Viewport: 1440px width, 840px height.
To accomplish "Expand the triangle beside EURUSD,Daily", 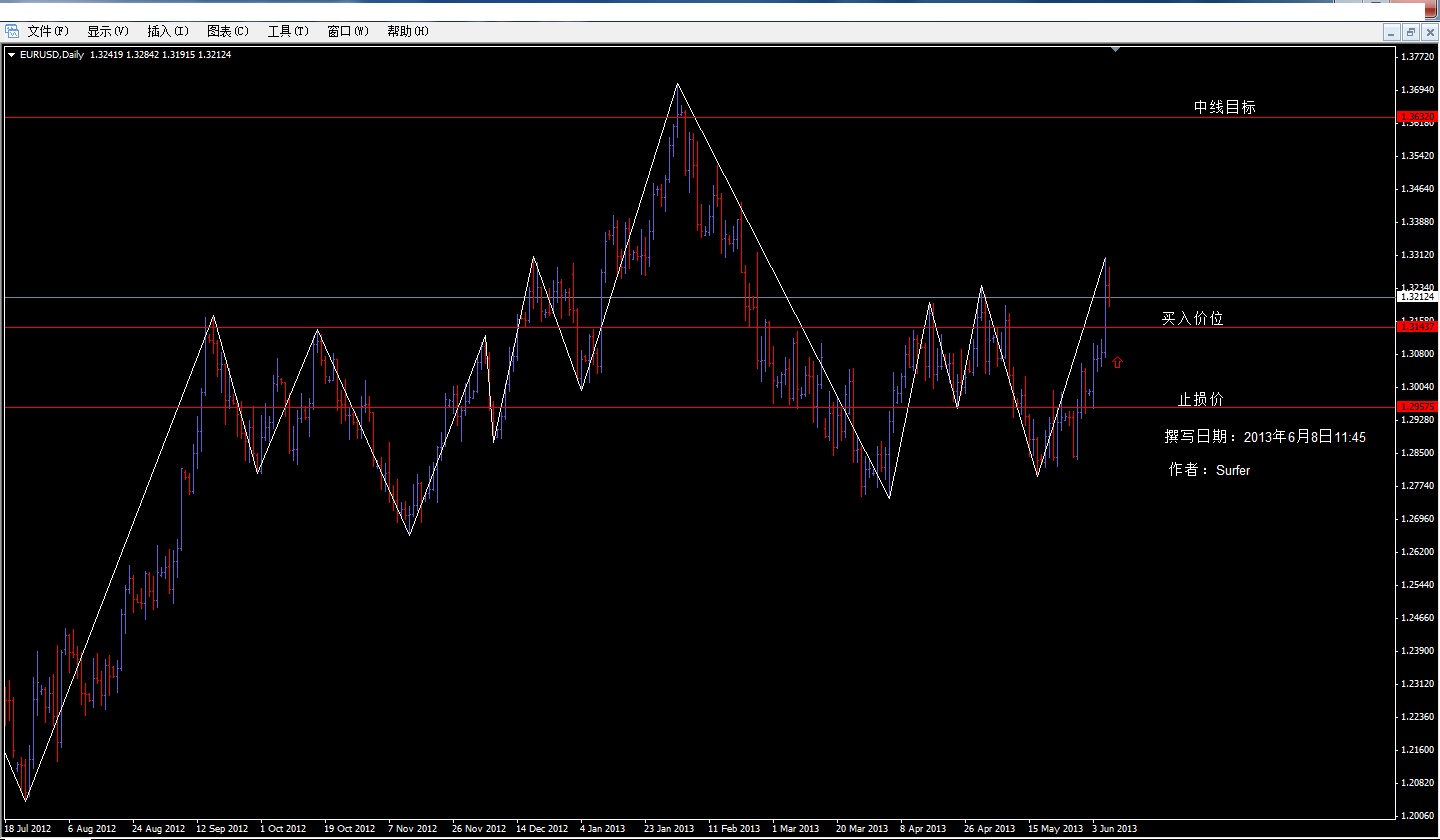I will click(11, 55).
